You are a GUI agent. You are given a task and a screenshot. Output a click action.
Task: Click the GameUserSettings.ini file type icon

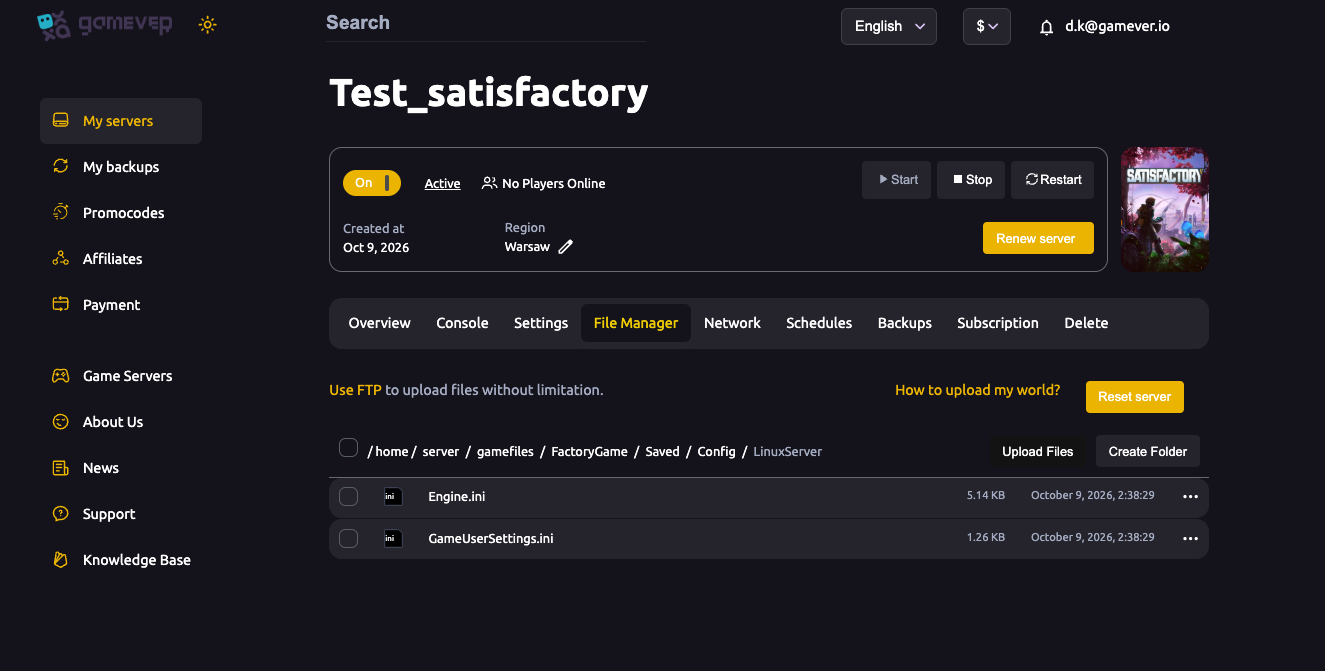393,538
